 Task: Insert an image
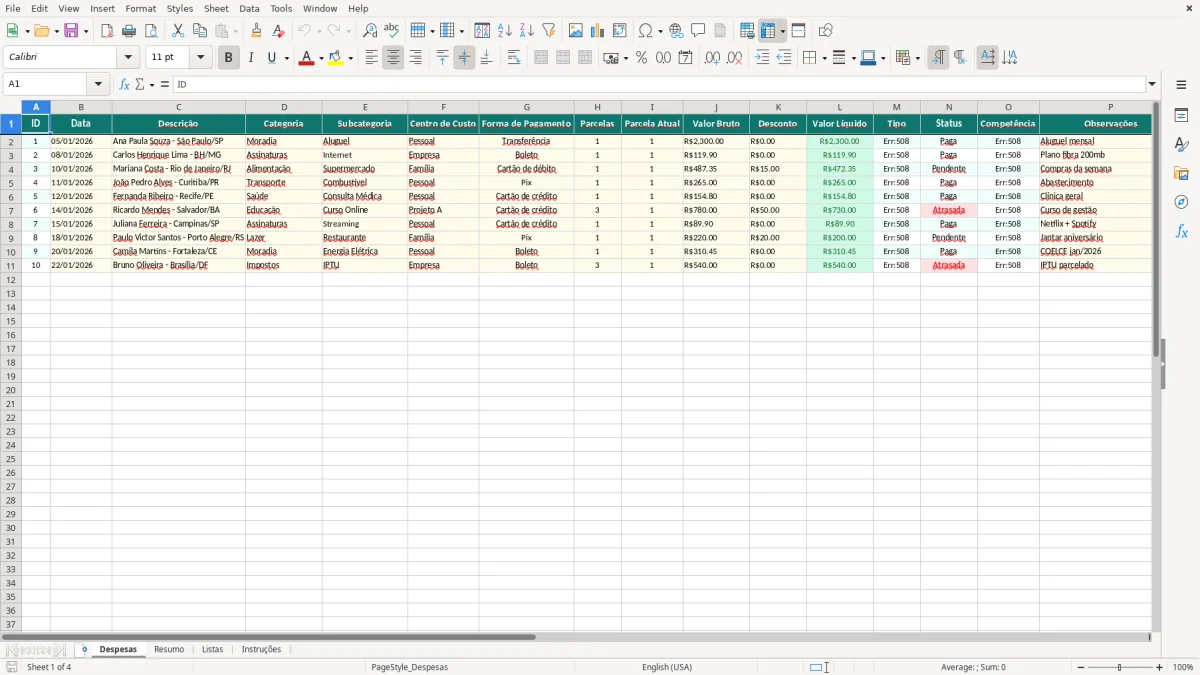pos(576,31)
